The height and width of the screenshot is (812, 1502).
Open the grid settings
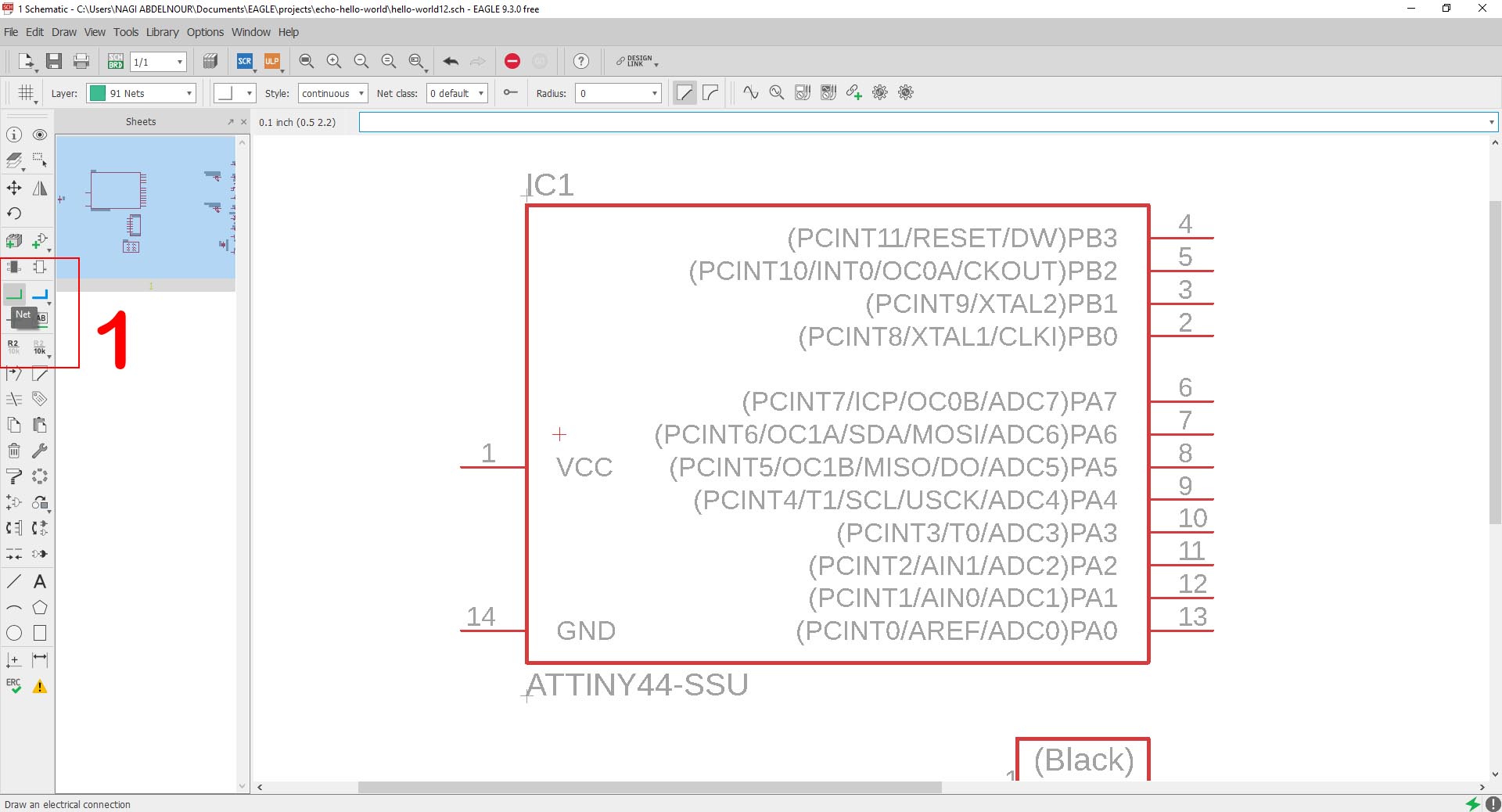click(x=27, y=93)
